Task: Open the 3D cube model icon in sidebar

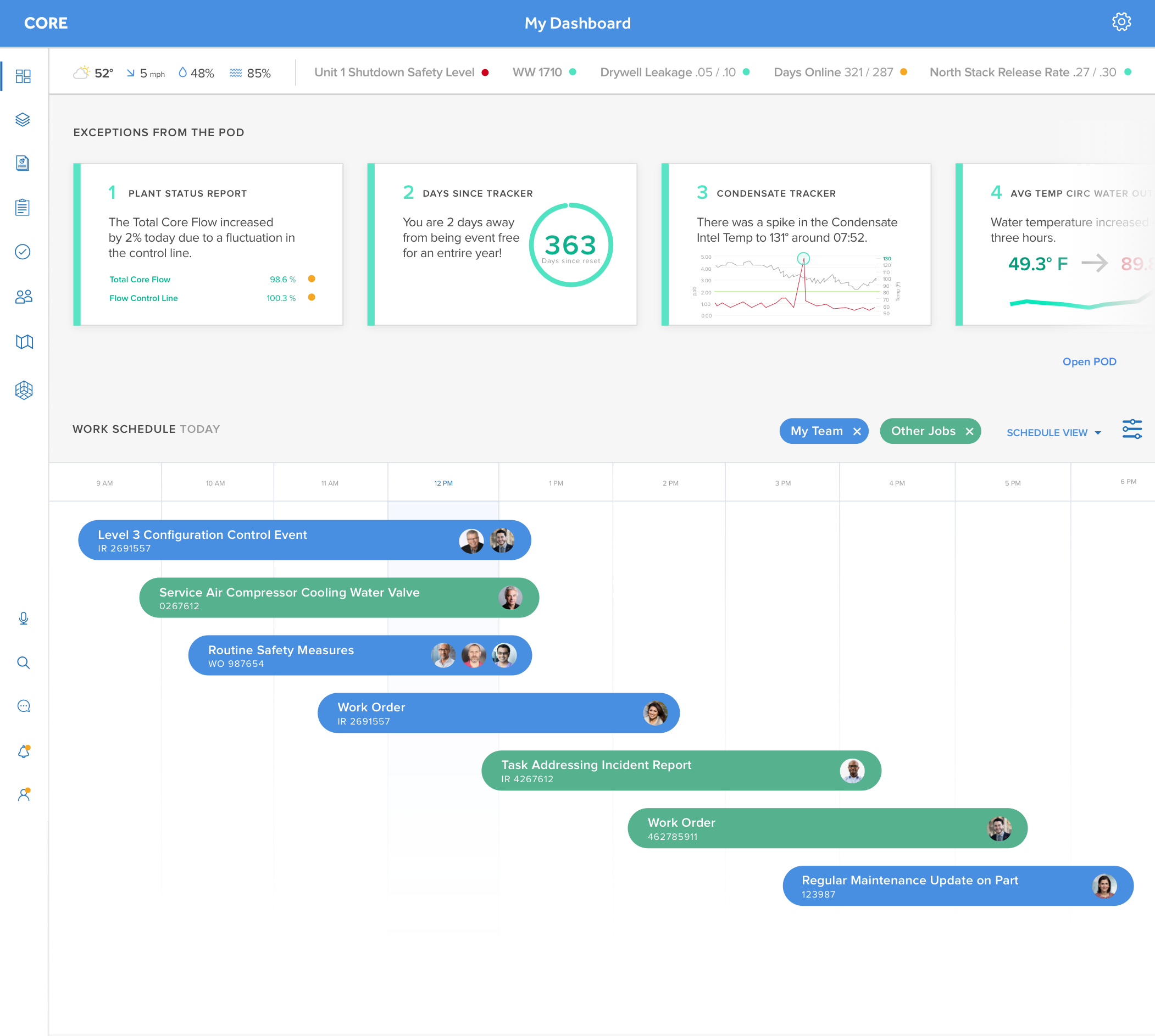Action: click(x=24, y=390)
